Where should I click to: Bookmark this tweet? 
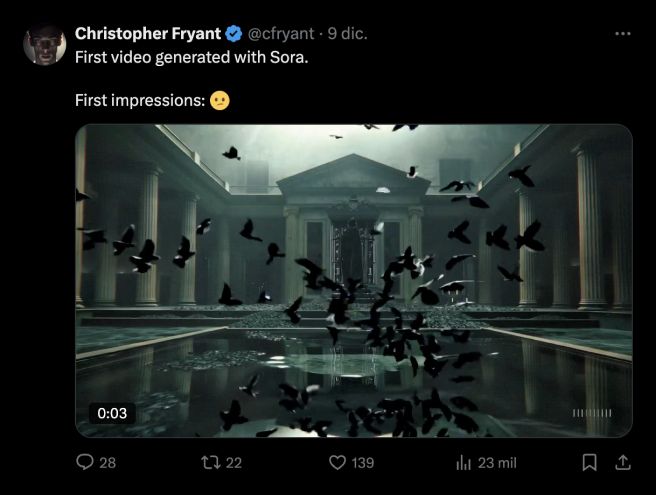point(590,462)
